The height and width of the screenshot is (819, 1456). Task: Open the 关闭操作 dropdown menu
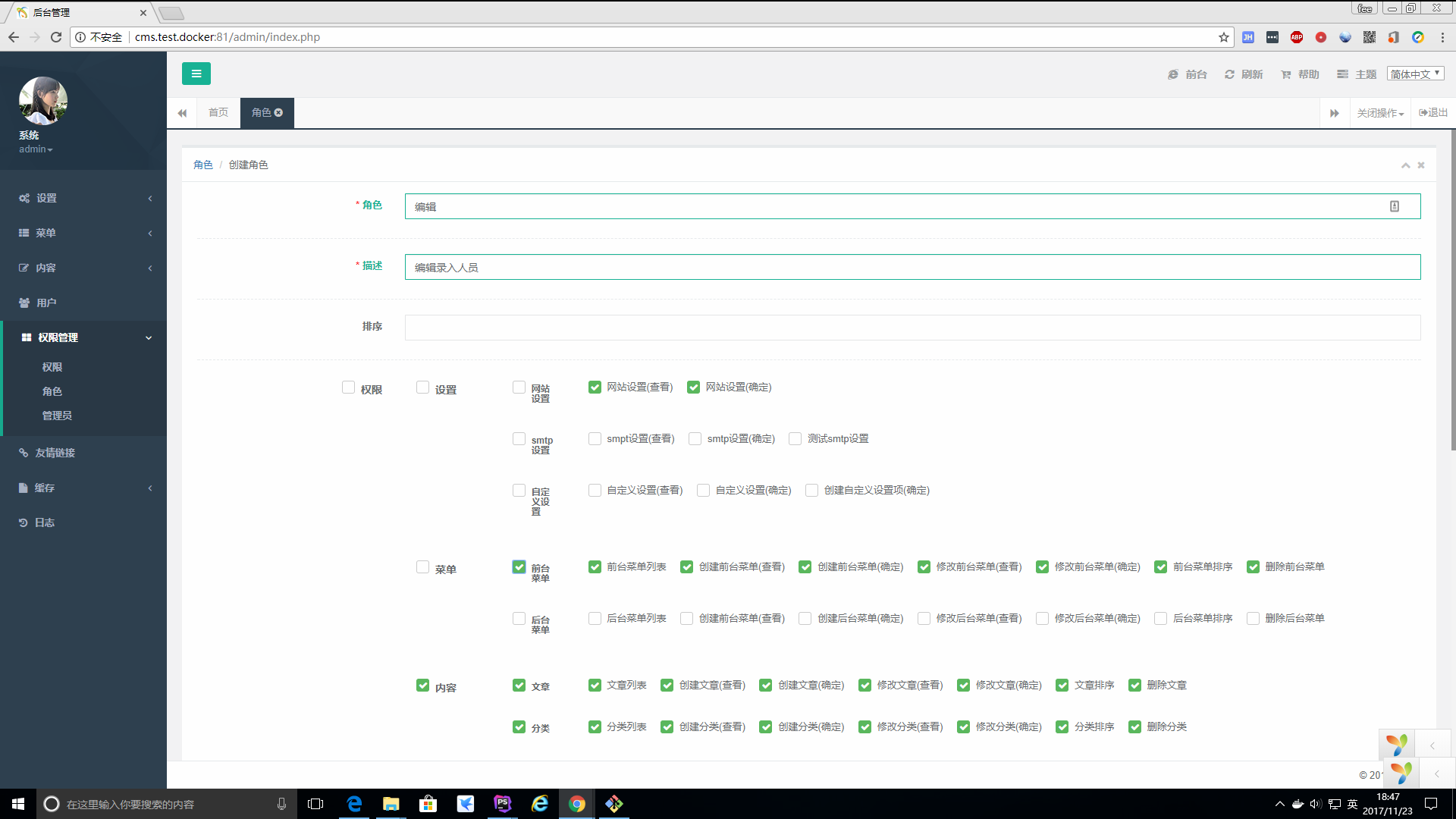1379,113
